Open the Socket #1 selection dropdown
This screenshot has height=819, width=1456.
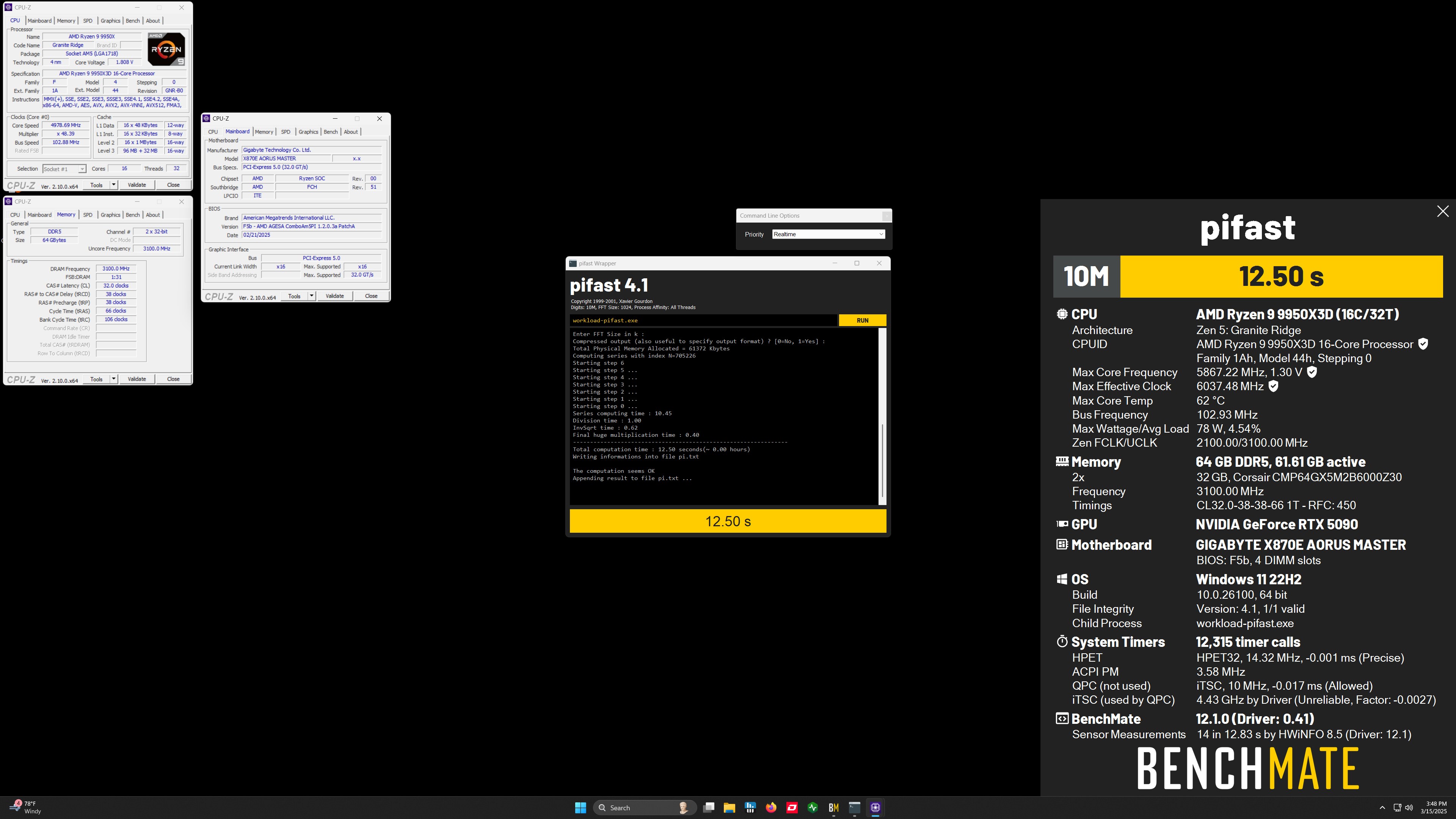coord(64,169)
